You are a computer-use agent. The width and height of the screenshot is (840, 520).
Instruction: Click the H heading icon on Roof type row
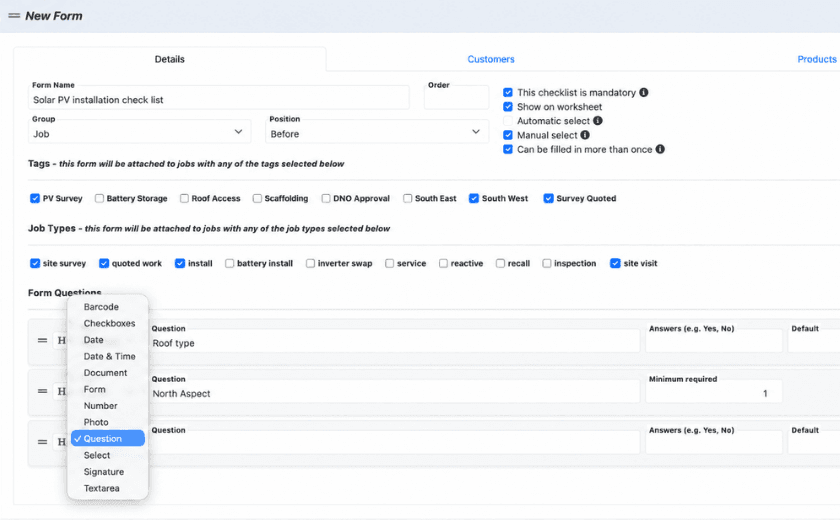(62, 340)
